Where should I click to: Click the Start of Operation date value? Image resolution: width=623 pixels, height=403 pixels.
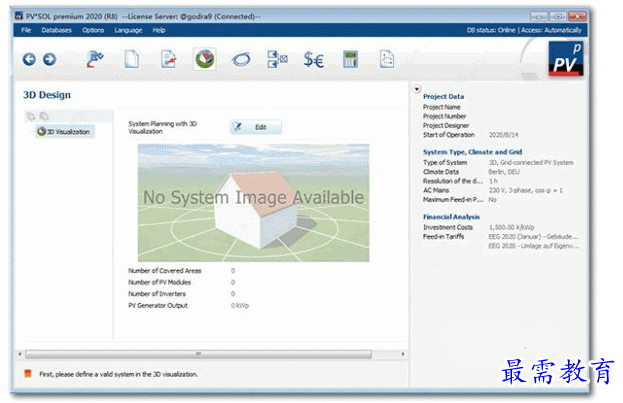tap(503, 135)
